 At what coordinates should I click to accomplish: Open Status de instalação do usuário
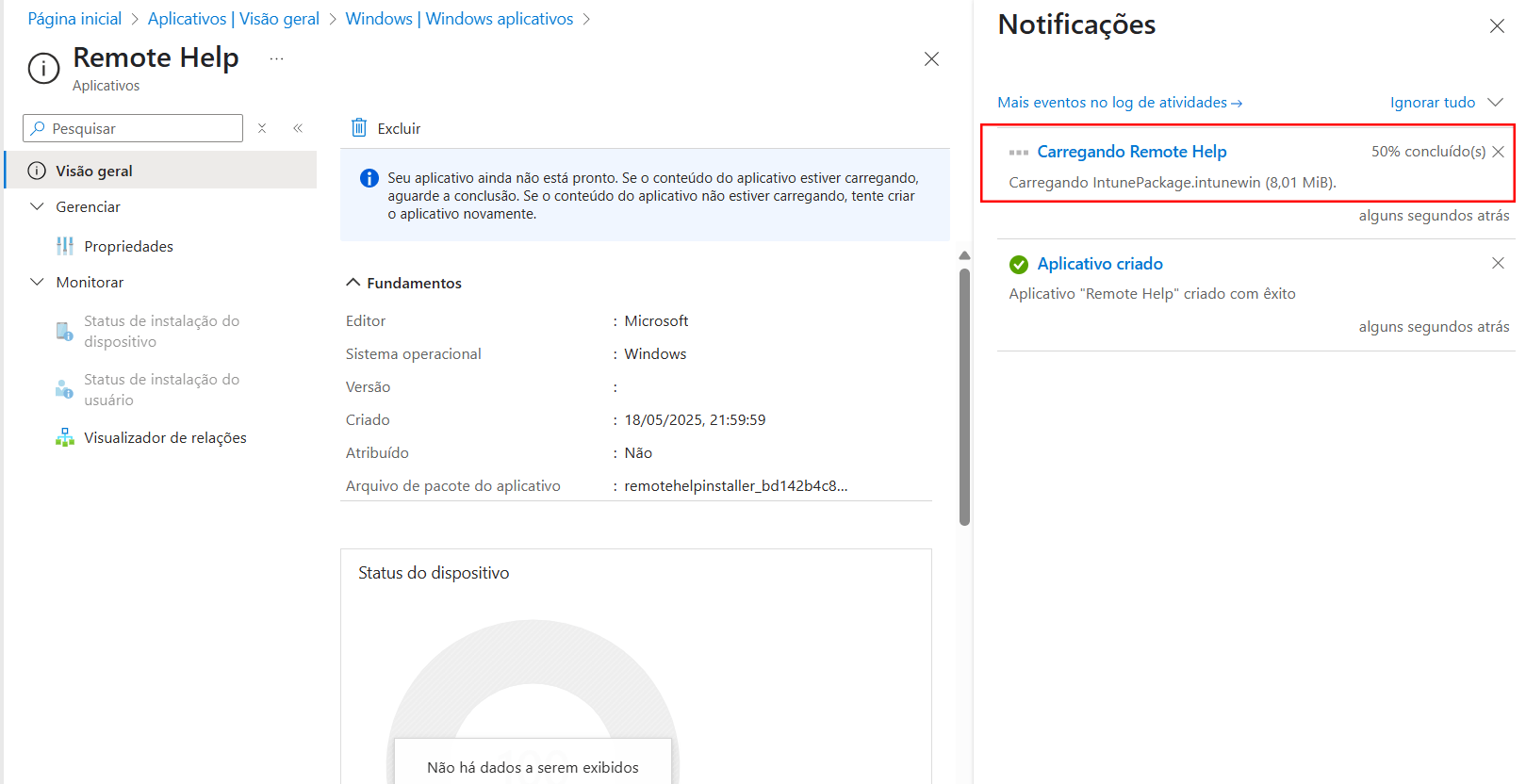pos(161,389)
